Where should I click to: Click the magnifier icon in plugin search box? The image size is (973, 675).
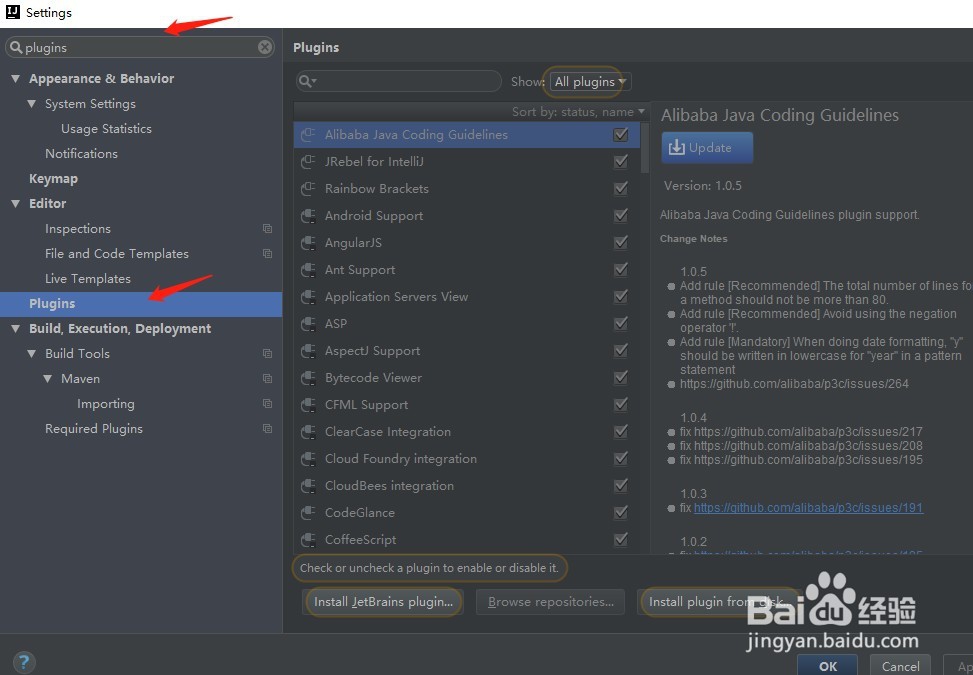click(307, 81)
